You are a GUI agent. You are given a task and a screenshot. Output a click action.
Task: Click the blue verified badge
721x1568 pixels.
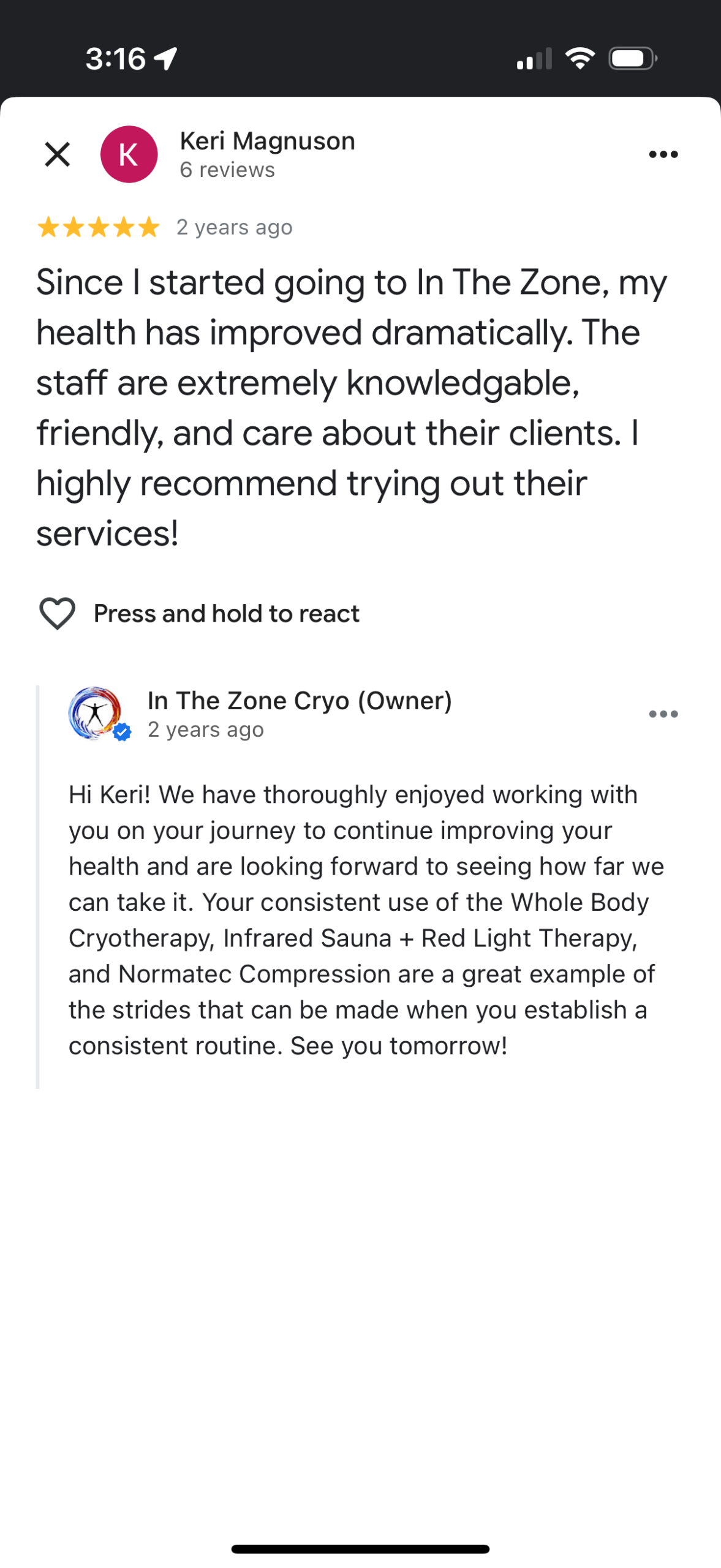coord(123,731)
